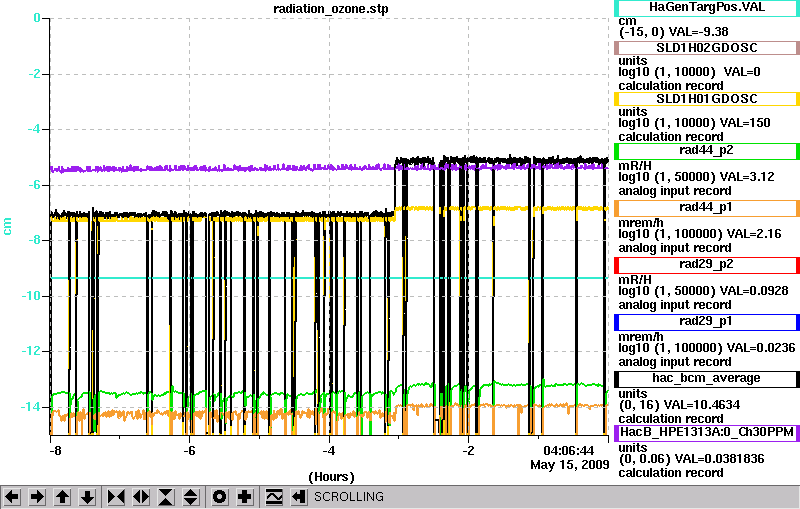This screenshot has width=800, height=509.
Task: Click the horizontal zoom-out diamond icon
Action: (141, 497)
